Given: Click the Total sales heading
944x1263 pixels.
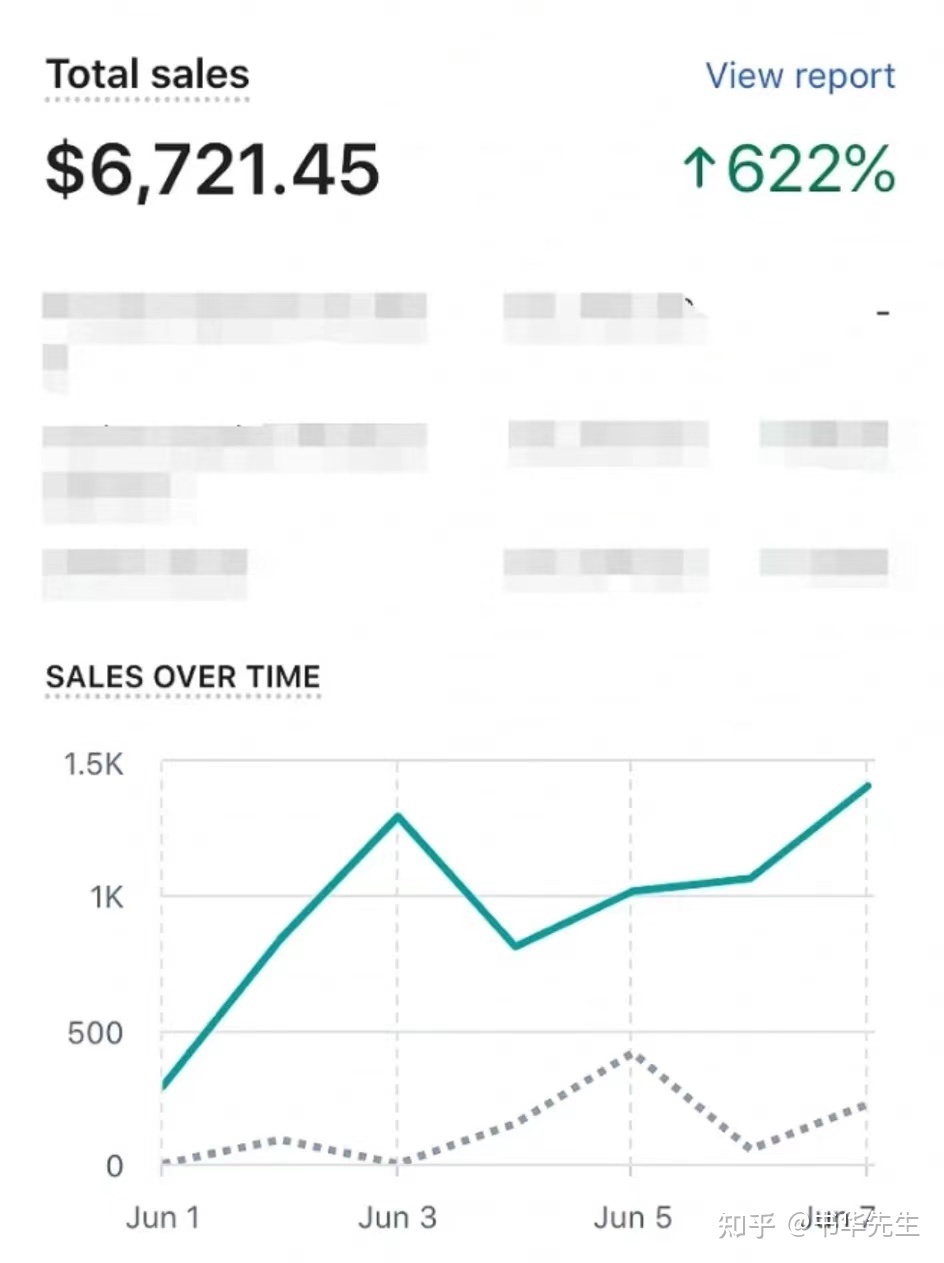Looking at the screenshot, I should (148, 75).
